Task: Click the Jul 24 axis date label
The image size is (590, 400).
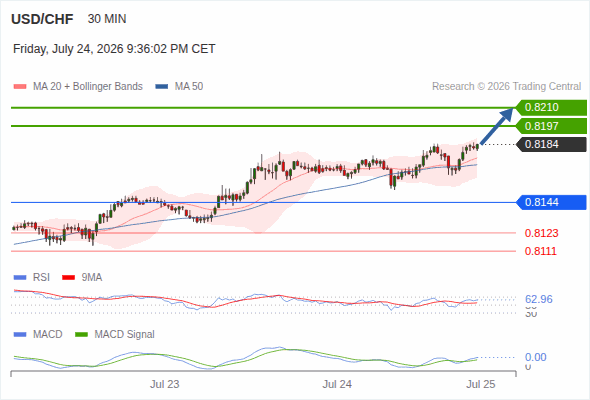Action: (x=337, y=384)
